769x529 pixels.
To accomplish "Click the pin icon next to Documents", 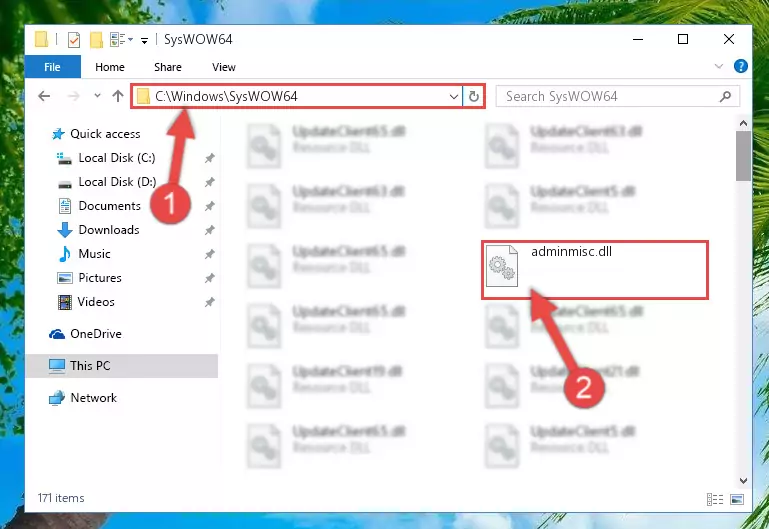I will (209, 206).
